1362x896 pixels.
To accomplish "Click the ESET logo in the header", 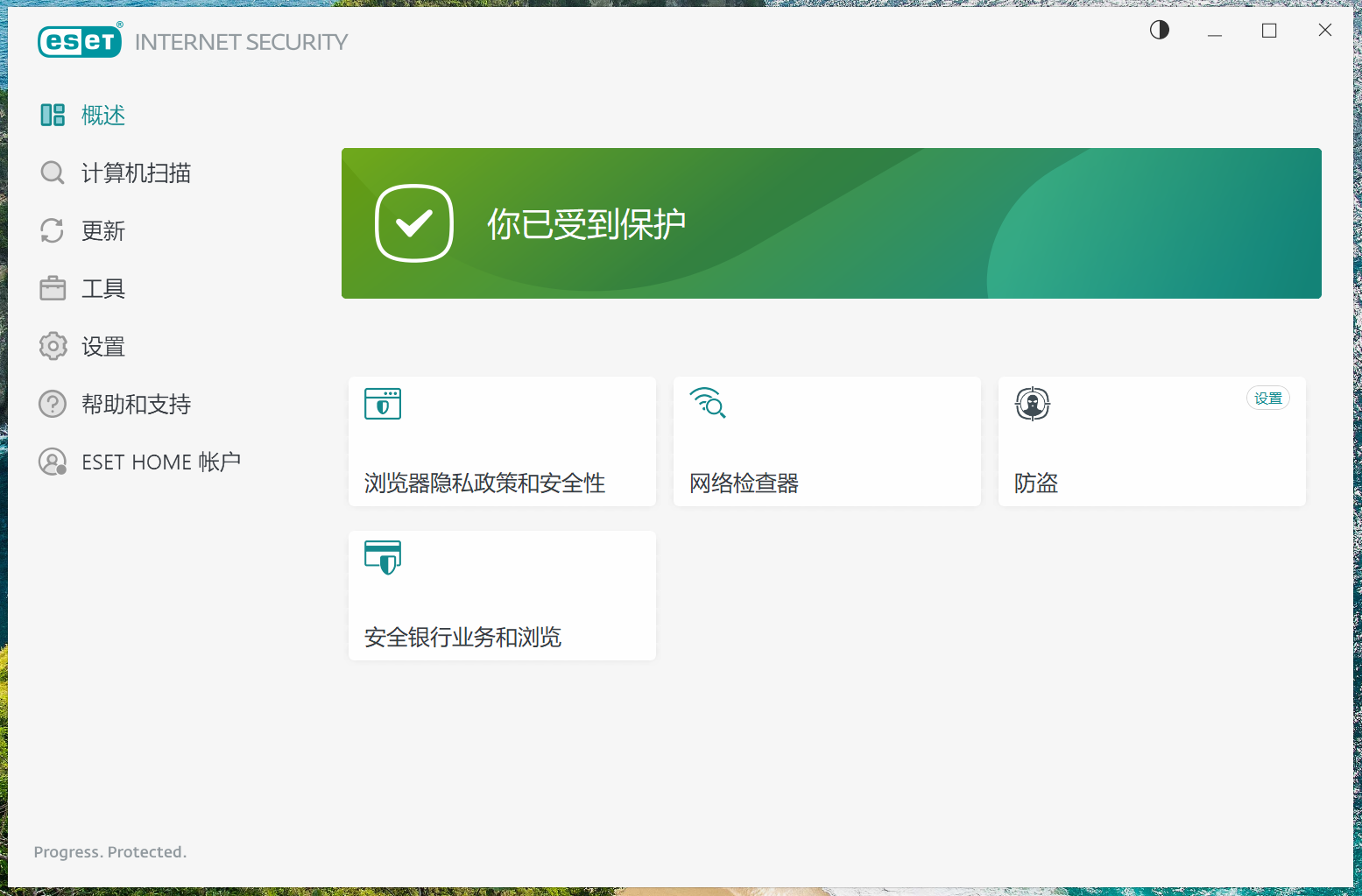I will click(80, 40).
